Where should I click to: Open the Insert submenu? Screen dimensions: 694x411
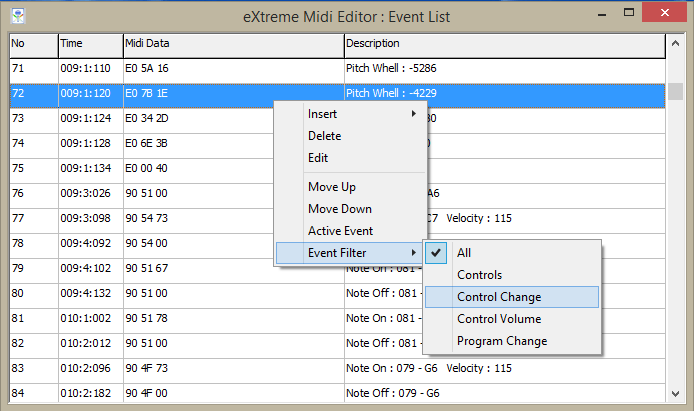(350, 114)
